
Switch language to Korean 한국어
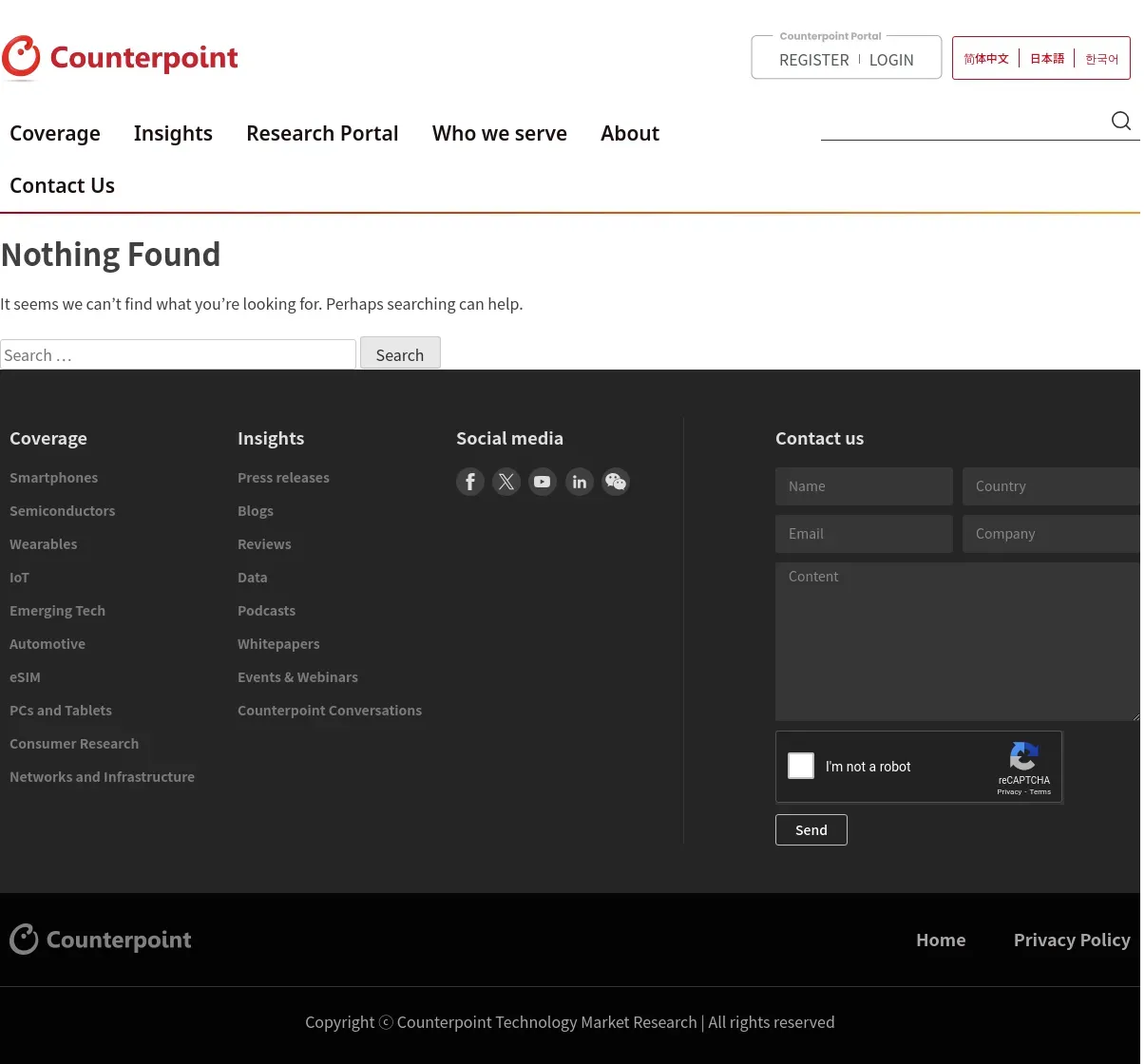coord(1102,59)
